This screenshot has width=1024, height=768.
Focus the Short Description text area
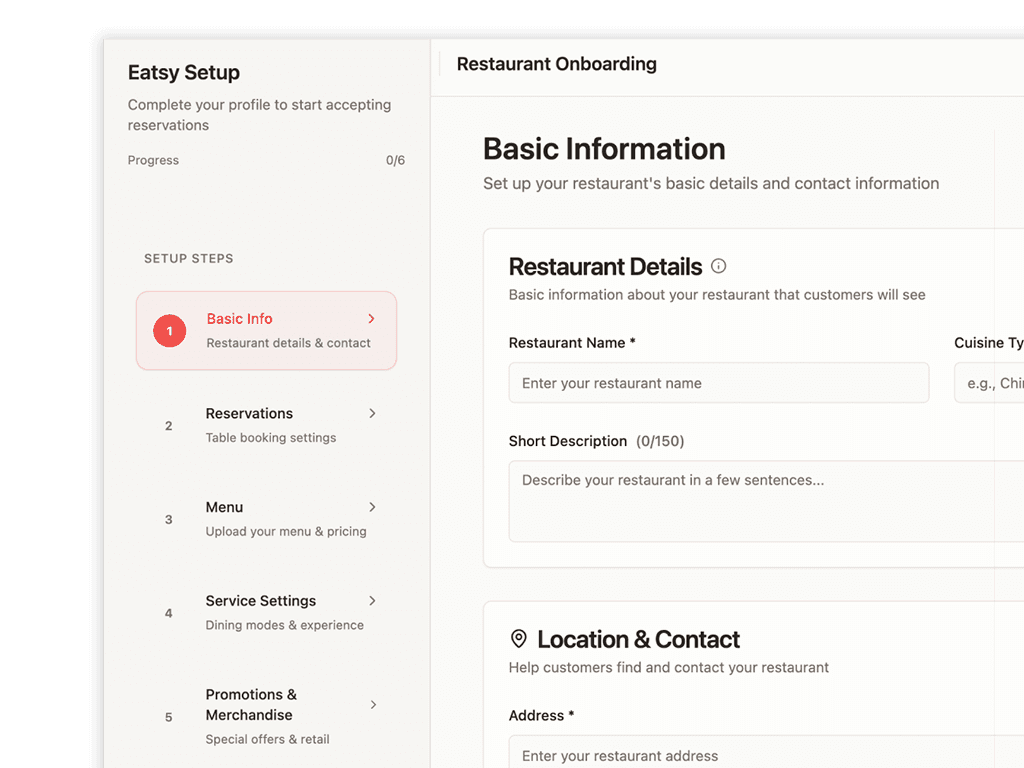pyautogui.click(x=766, y=501)
